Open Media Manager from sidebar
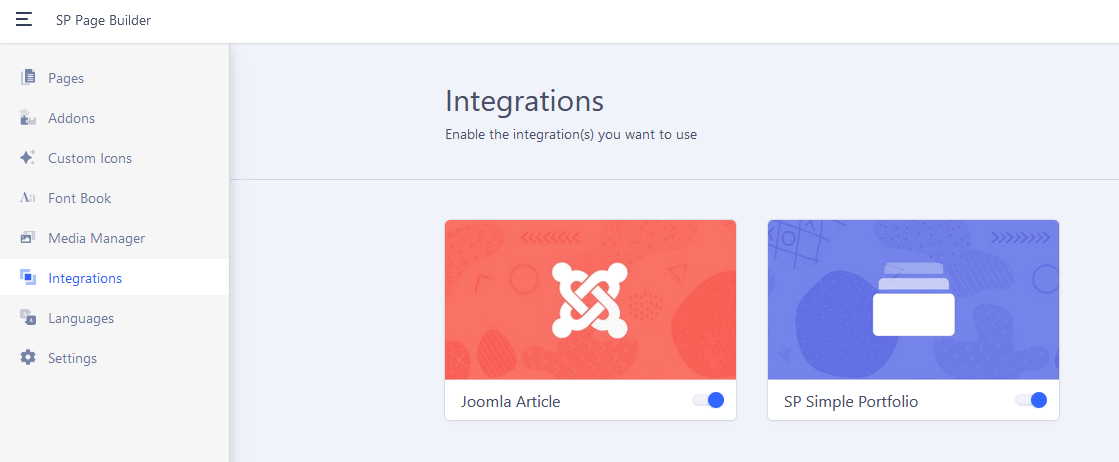 97,238
